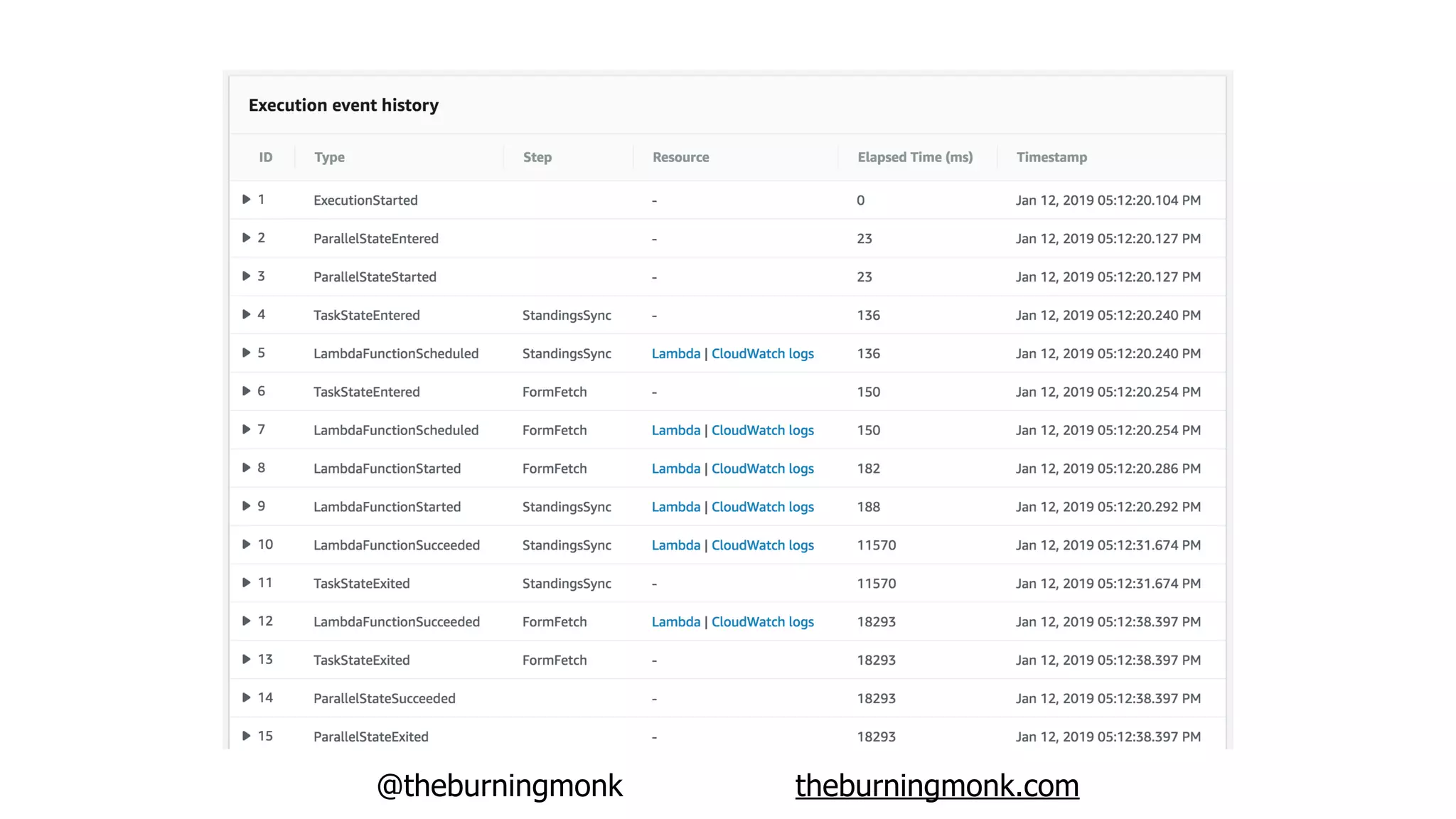
Task: Open Lambda link in event 5
Action: click(676, 353)
